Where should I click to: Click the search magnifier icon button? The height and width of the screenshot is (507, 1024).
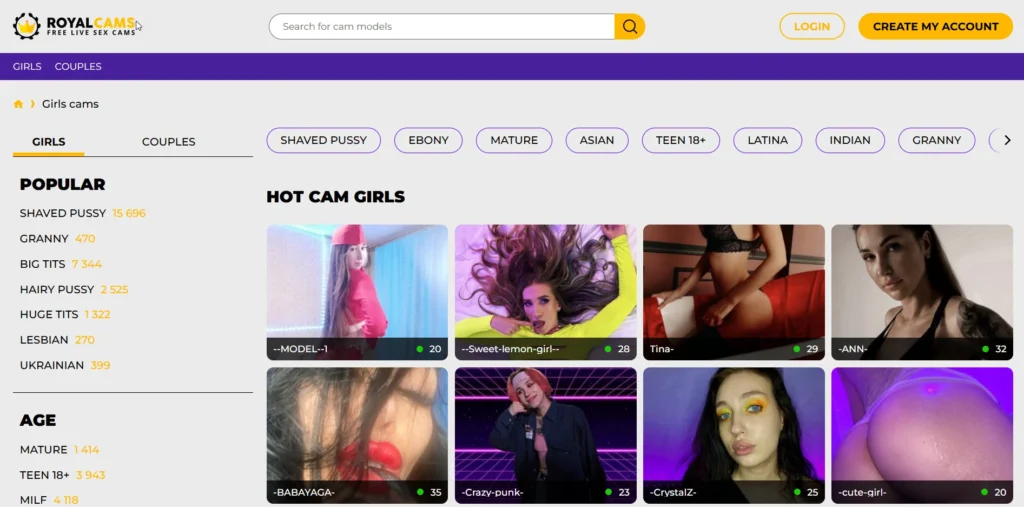click(629, 27)
